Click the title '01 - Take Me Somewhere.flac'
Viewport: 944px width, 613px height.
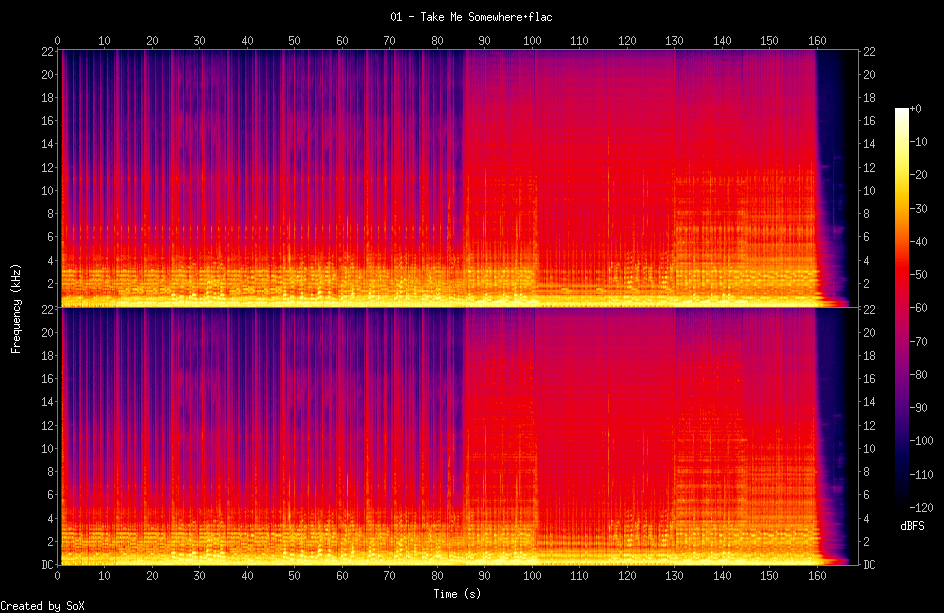tap(471, 17)
